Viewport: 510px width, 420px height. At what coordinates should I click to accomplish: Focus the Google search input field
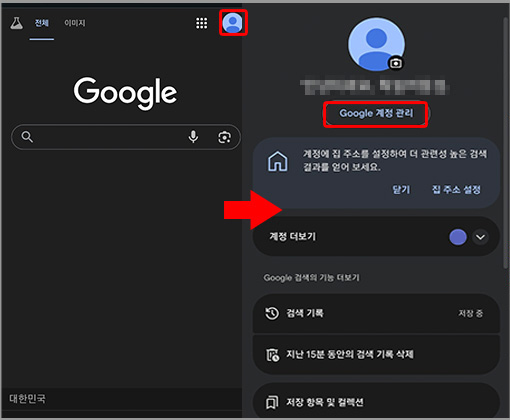(126, 137)
